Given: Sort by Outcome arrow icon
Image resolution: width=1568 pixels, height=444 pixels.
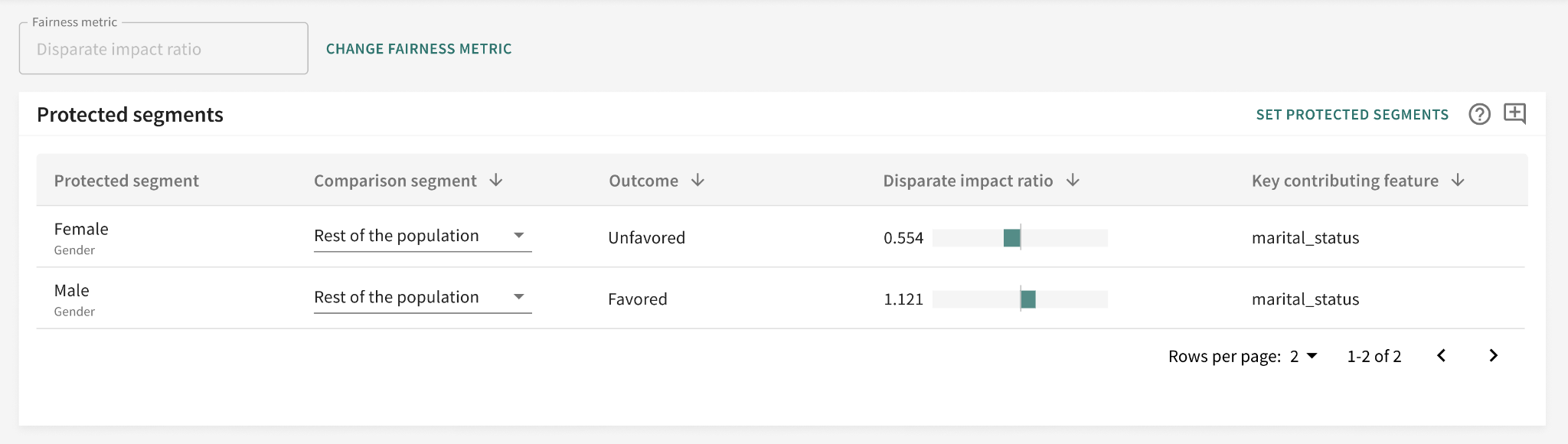Looking at the screenshot, I should (697, 180).
